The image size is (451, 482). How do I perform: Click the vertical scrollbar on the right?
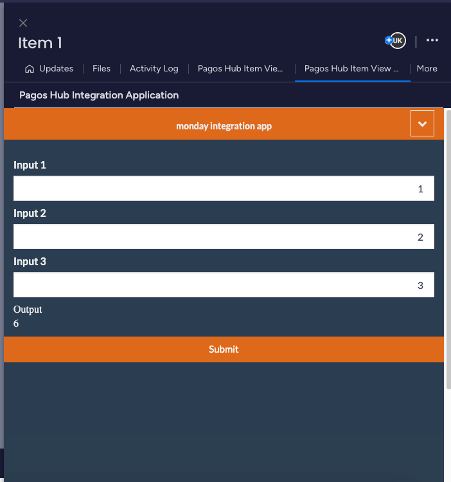pos(448,249)
